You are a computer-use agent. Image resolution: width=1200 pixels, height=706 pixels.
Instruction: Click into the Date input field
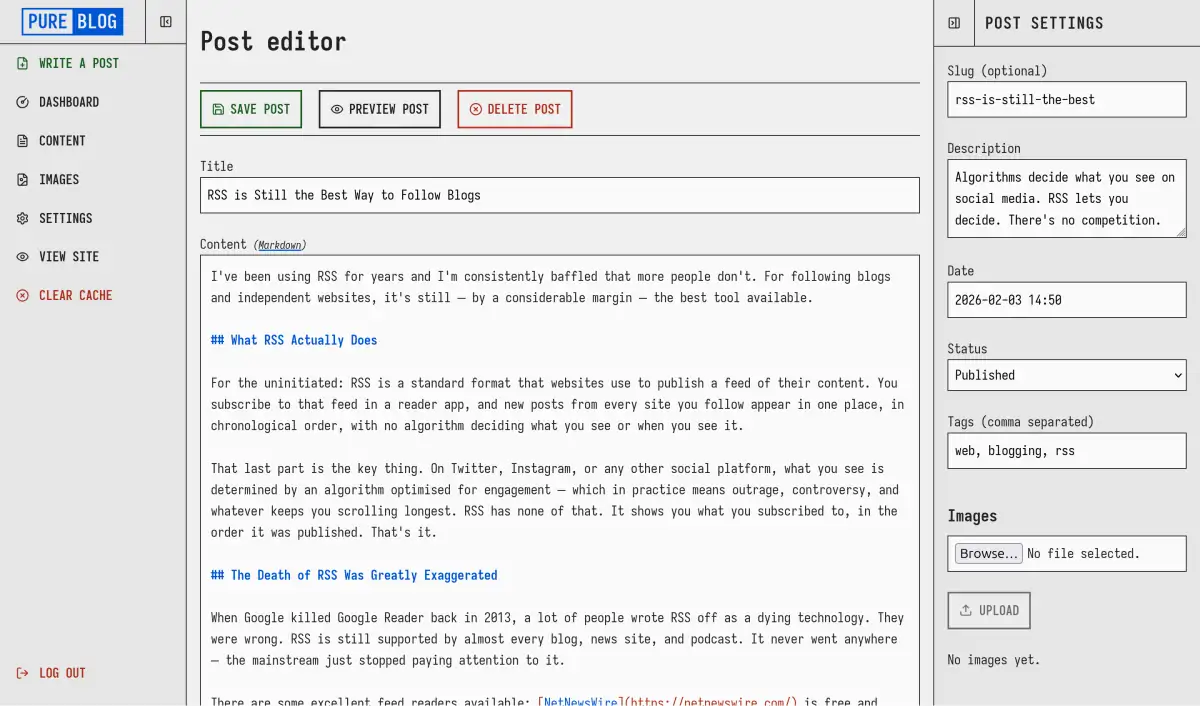[1067, 299]
